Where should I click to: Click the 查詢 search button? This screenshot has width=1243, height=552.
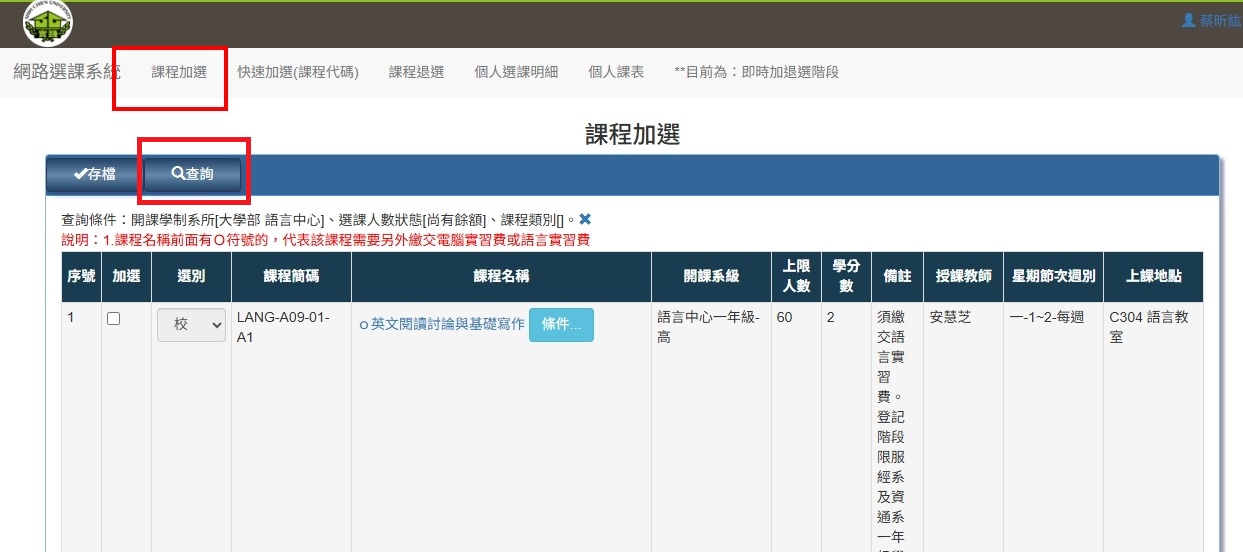click(192, 174)
